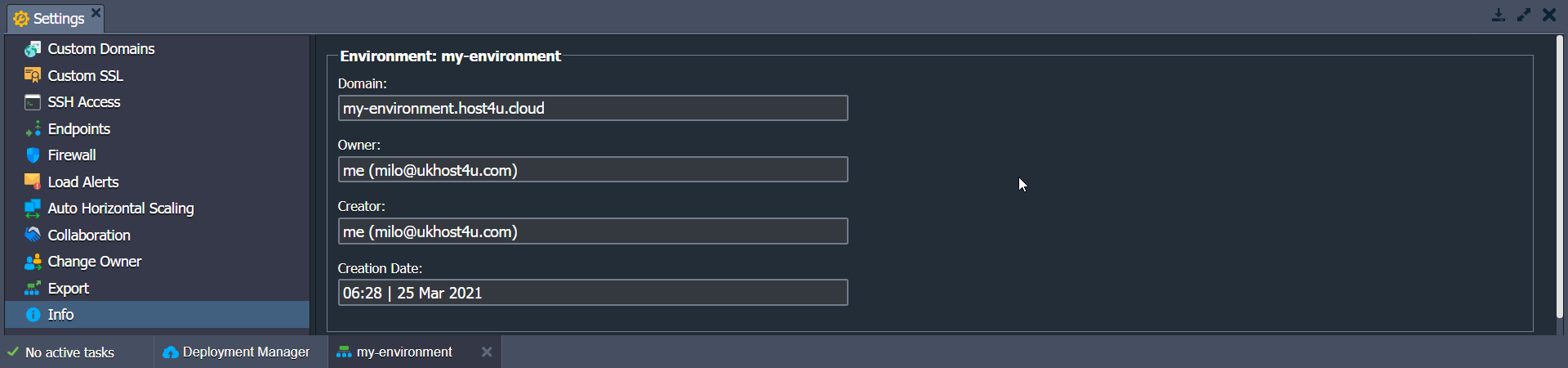This screenshot has width=1568, height=368.
Task: Click the Firewall shield icon
Action: [33, 155]
